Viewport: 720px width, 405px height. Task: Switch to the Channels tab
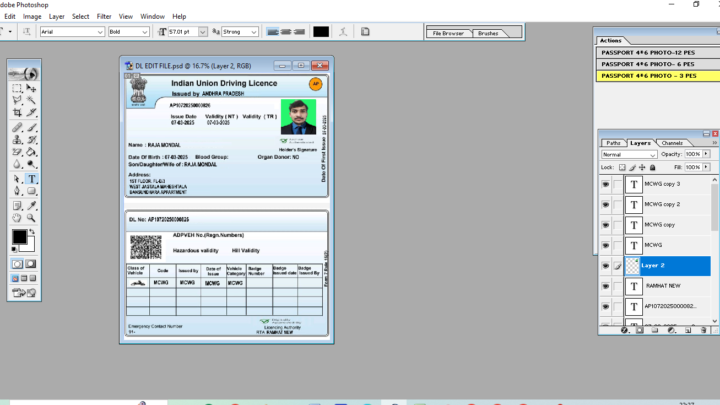(672, 143)
